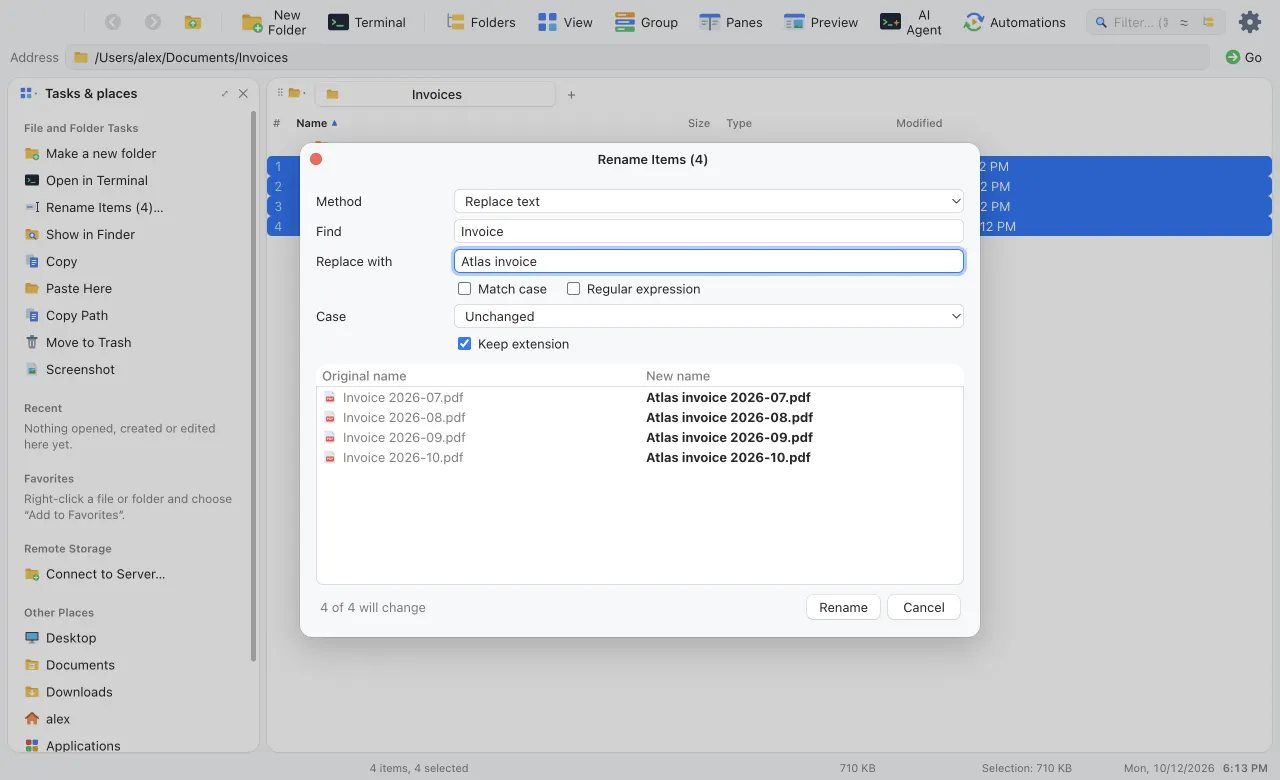The image size is (1280, 780).
Task: Click Show in Finder task
Action: [x=79, y=235]
